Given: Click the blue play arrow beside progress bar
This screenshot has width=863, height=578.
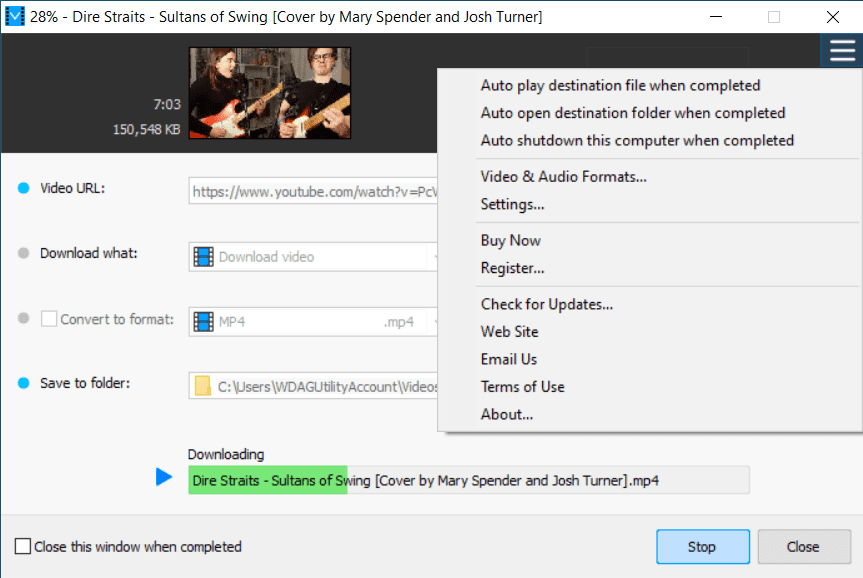Looking at the screenshot, I should [x=163, y=477].
